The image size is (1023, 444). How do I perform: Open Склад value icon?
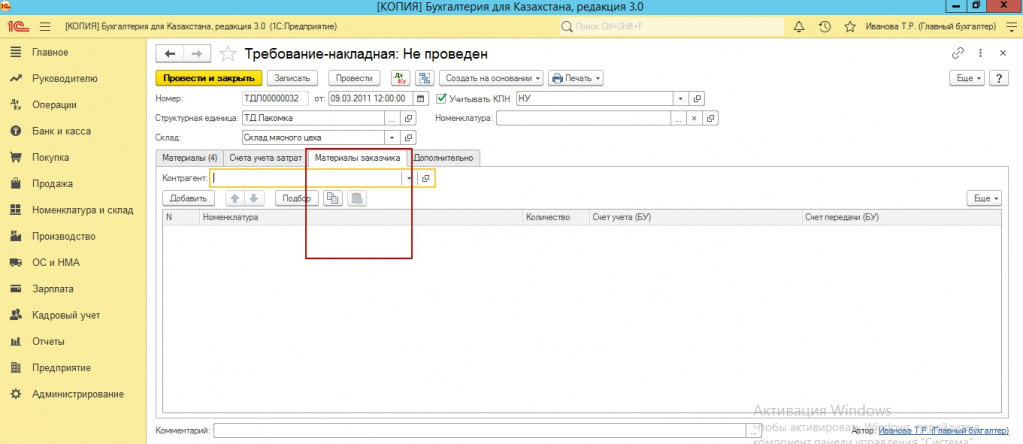(x=409, y=138)
